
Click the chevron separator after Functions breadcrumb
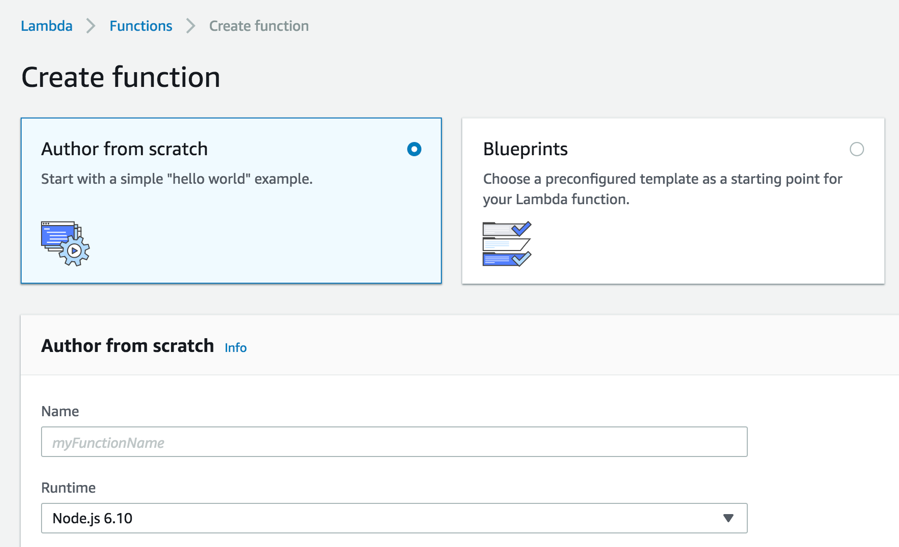[191, 26]
